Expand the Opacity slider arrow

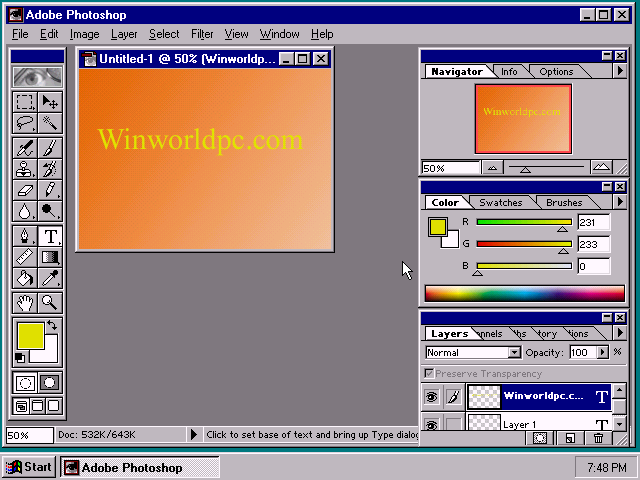602,352
